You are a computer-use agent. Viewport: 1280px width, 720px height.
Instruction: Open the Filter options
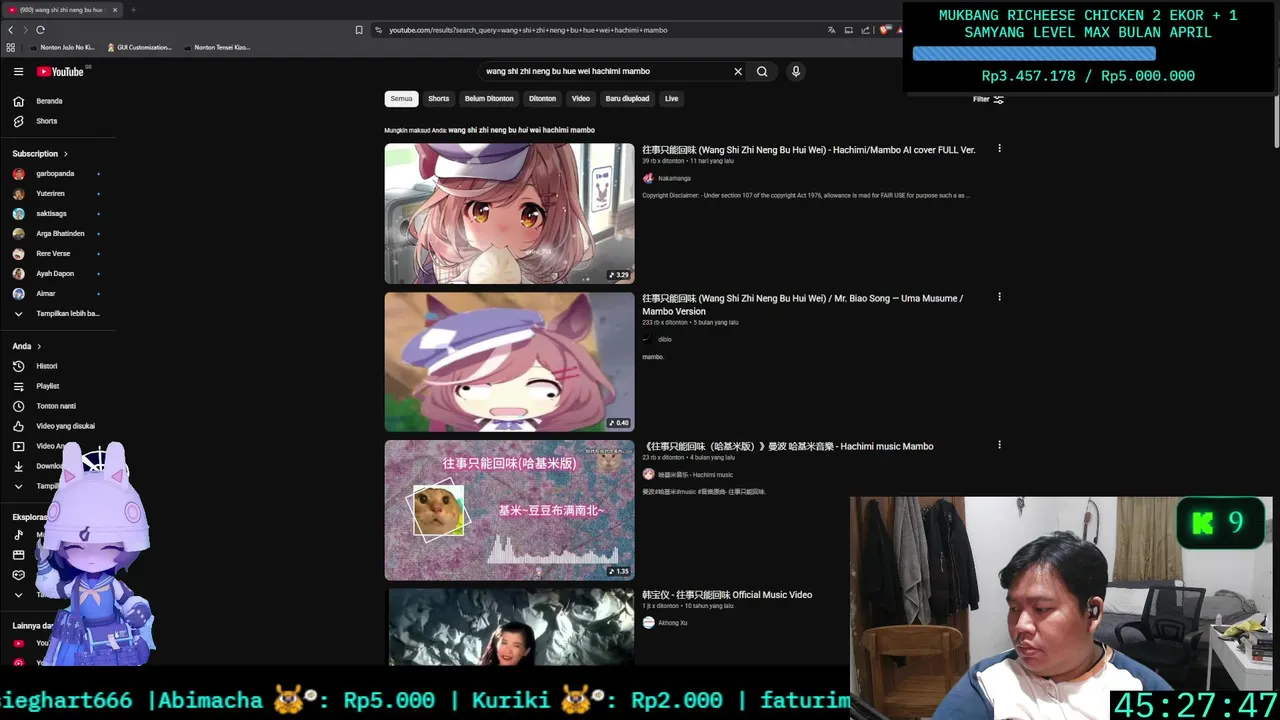[988, 99]
